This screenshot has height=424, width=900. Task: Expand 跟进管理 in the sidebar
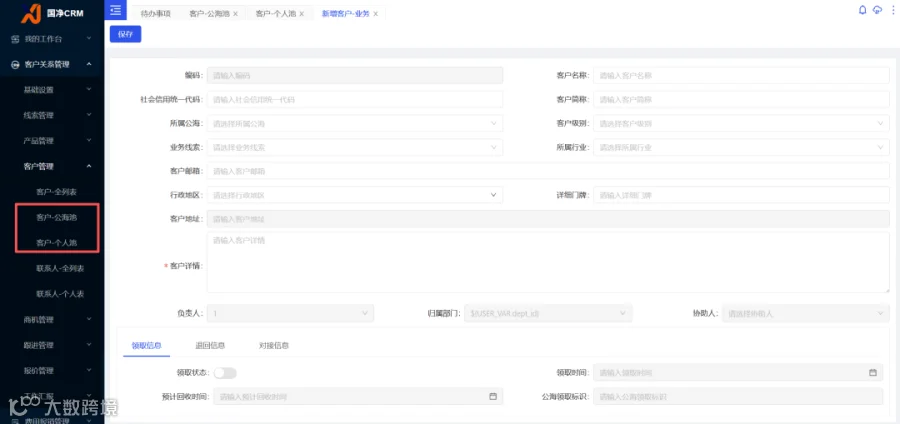click(x=52, y=345)
